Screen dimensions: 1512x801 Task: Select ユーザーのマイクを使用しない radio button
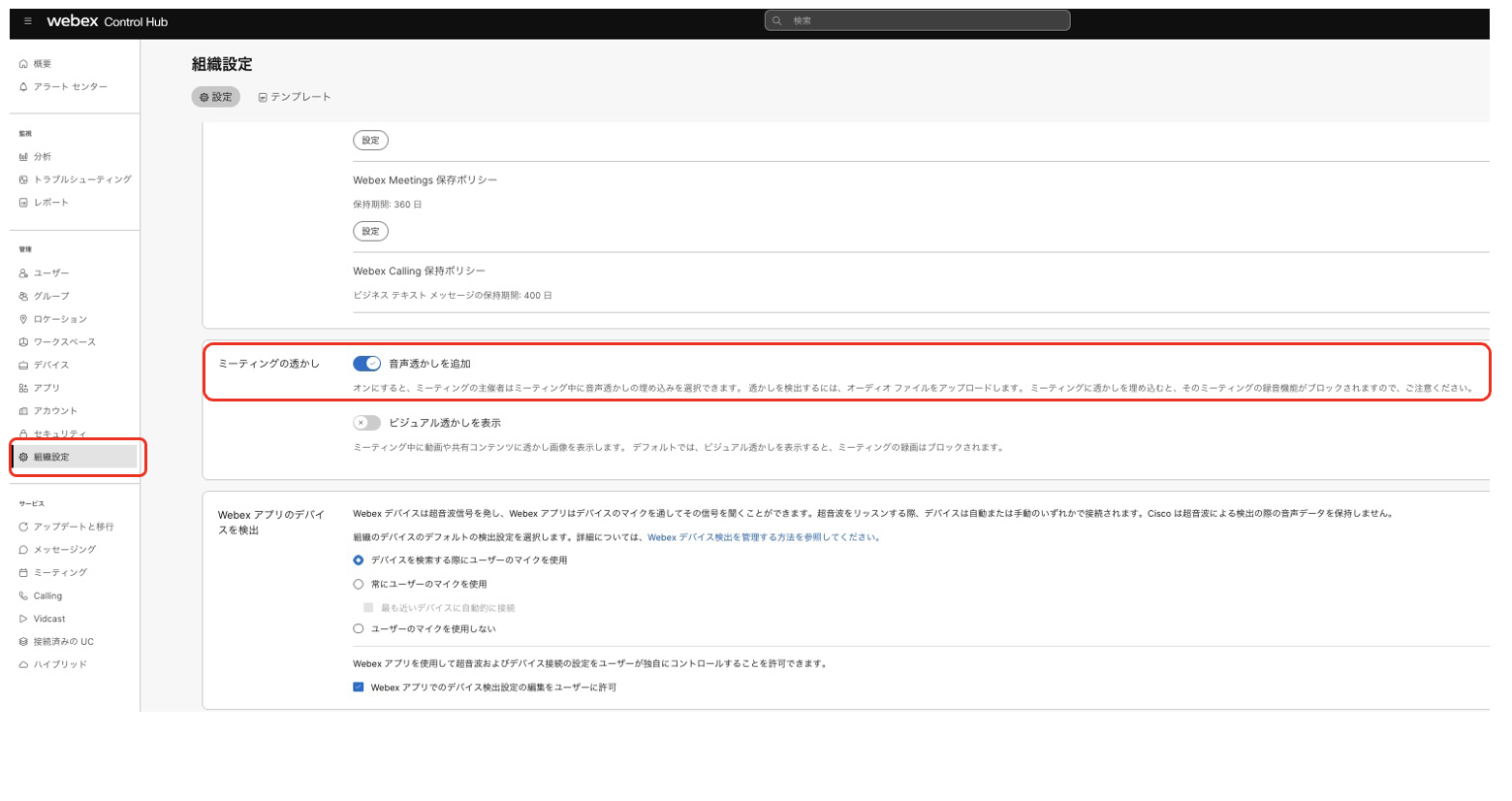pos(359,629)
